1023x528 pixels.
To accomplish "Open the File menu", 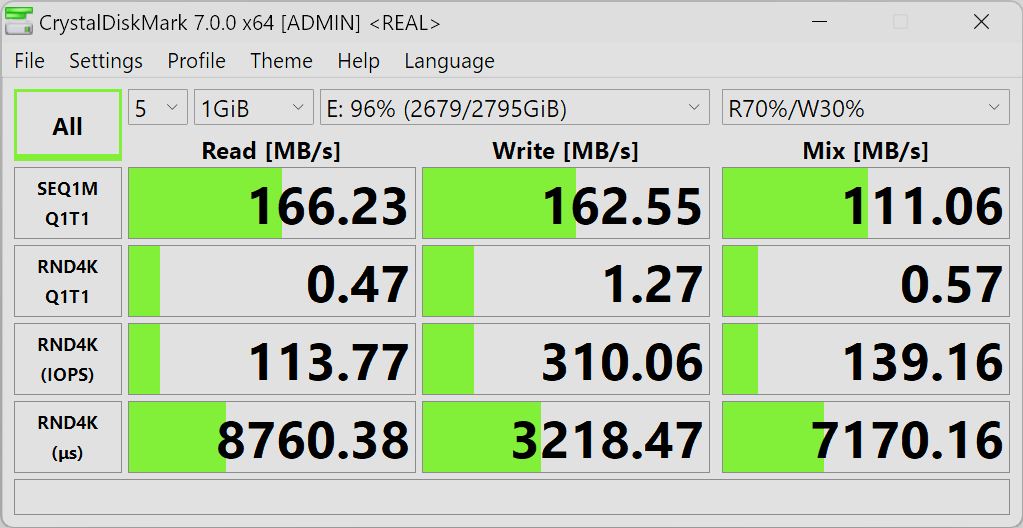I will (29, 61).
